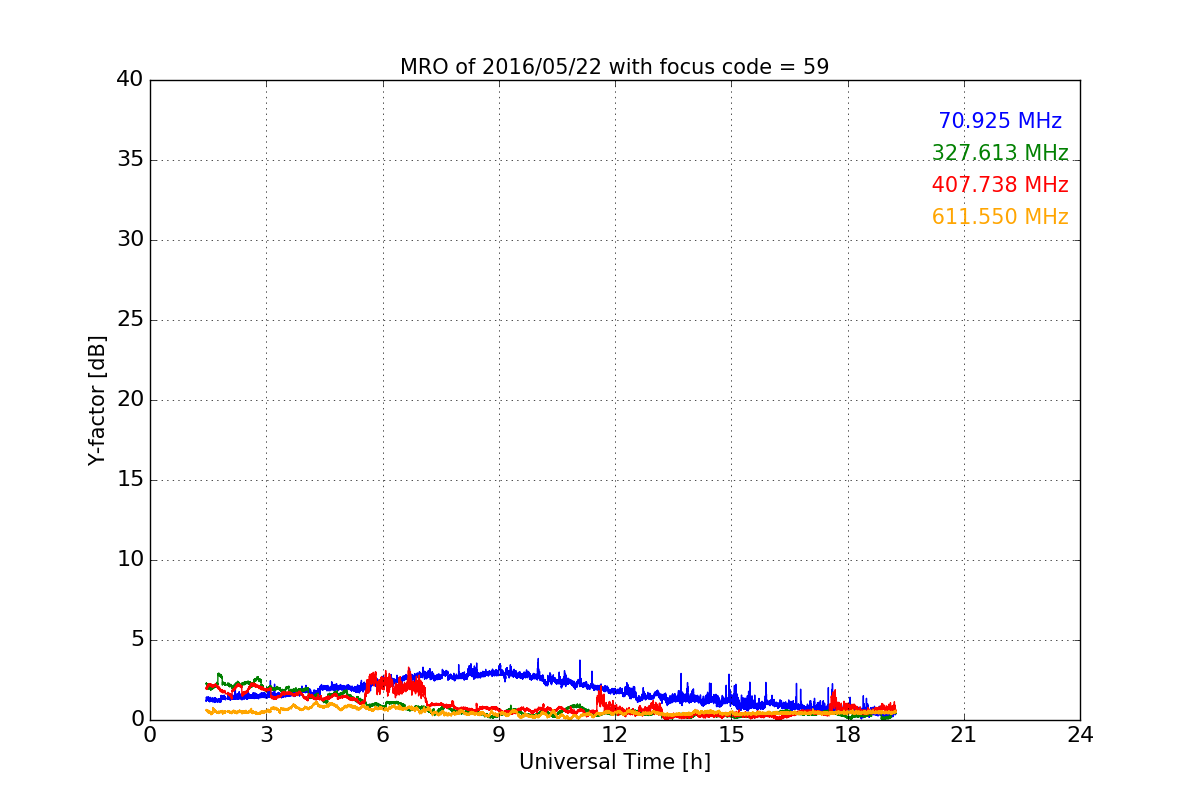Click the 'Y-factor [dB]' axis label
1200x800 pixels.
[x=97, y=400]
